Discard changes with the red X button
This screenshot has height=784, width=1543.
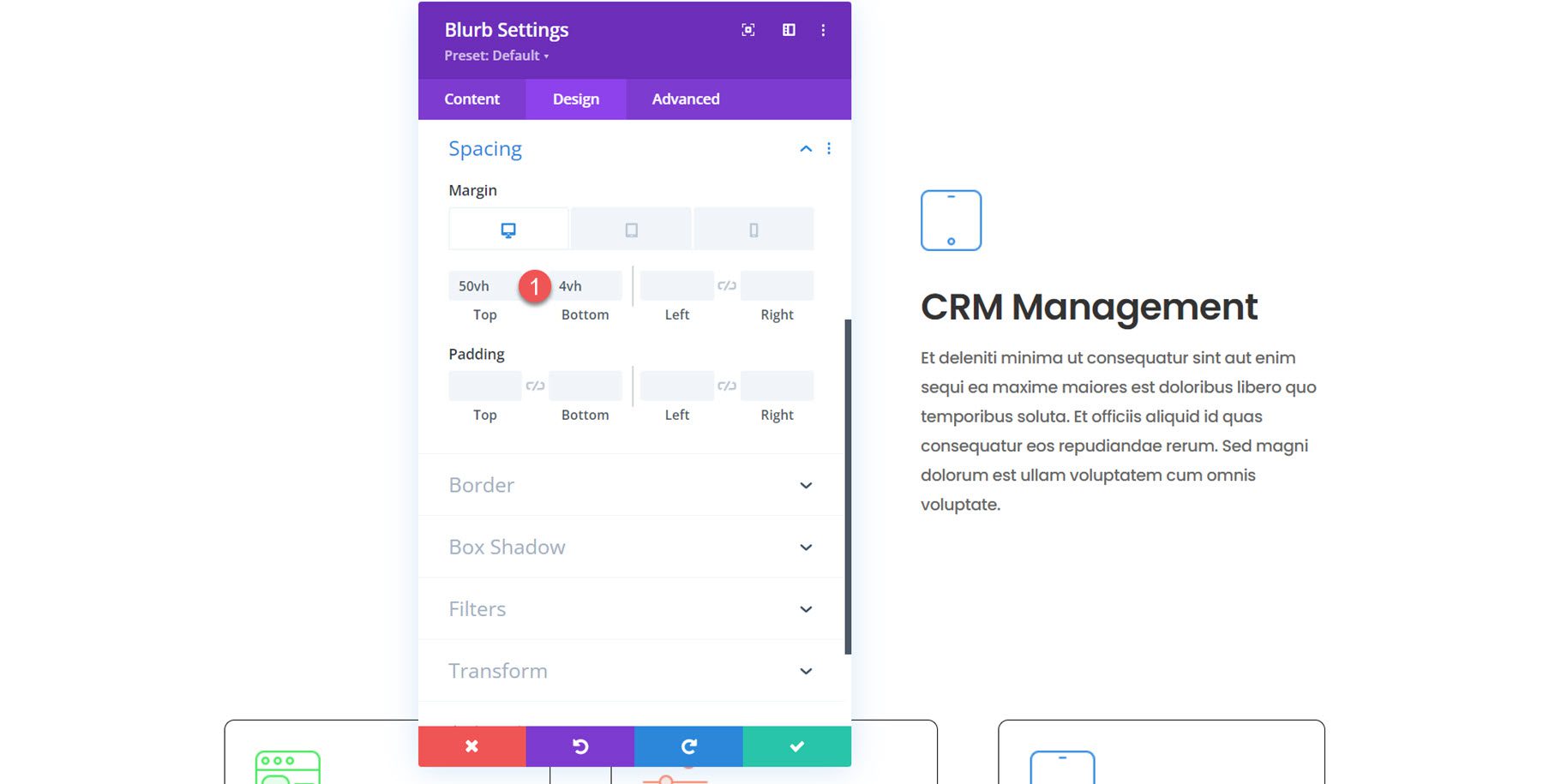pos(471,745)
